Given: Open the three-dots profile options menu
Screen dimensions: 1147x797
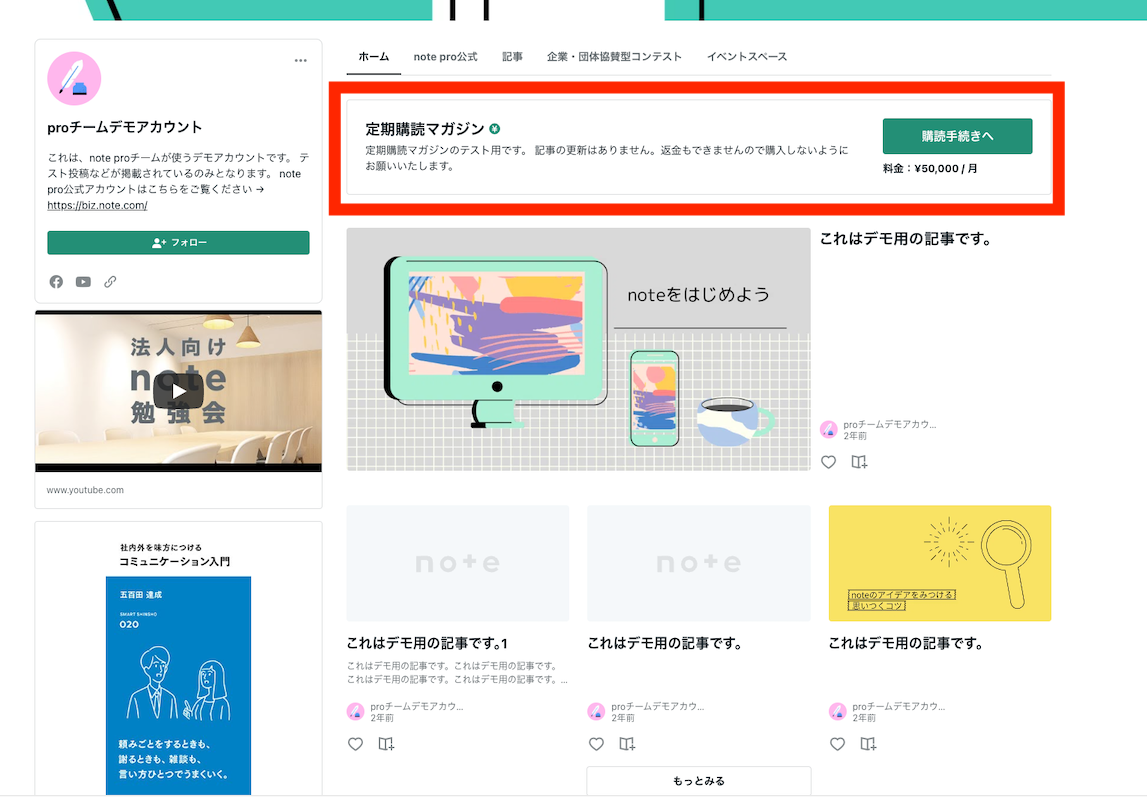Looking at the screenshot, I should click(301, 61).
